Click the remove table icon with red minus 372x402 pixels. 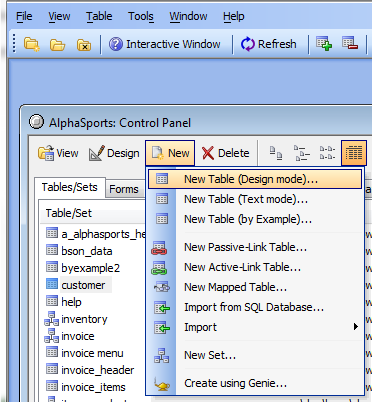click(x=350, y=44)
